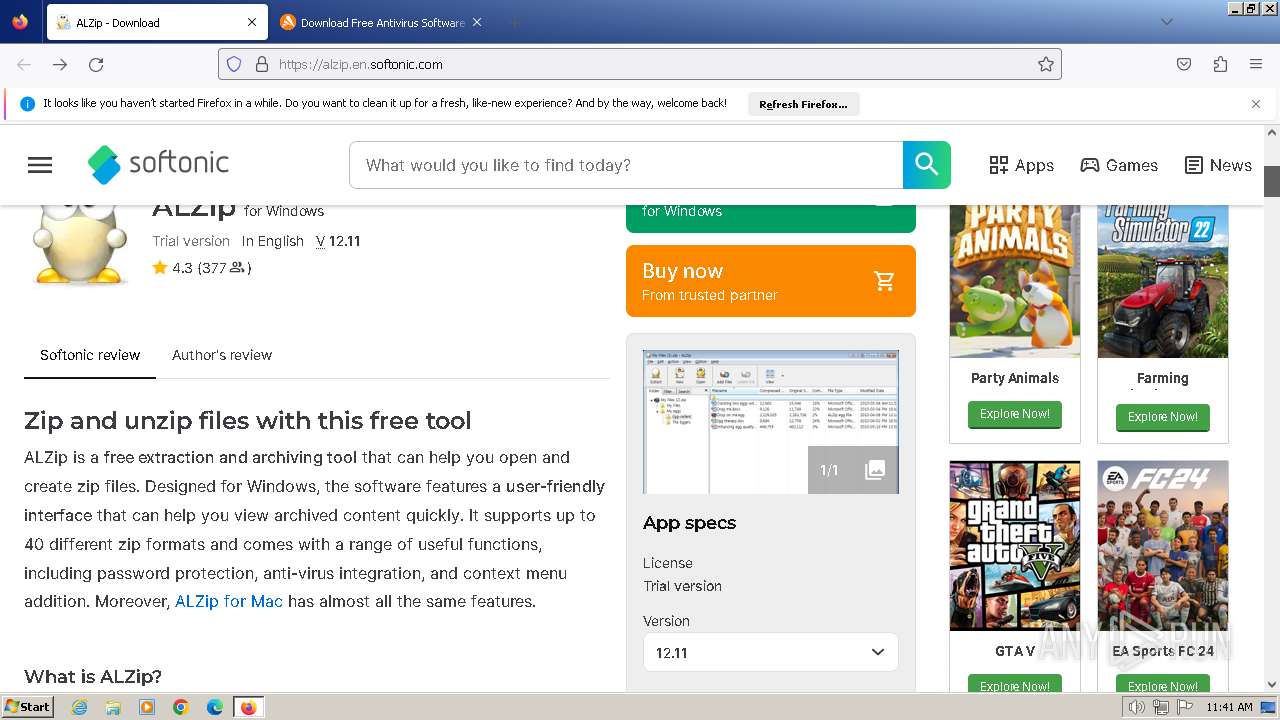Click Explore Now under Party Animals
This screenshot has width=1280, height=720.
[1015, 414]
